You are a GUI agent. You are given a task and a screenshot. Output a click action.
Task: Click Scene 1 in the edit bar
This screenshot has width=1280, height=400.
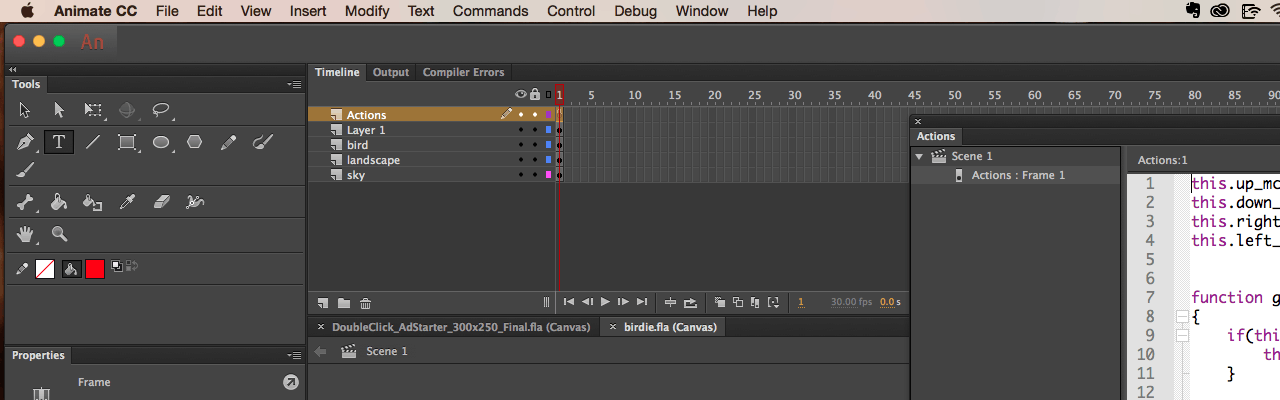click(387, 351)
